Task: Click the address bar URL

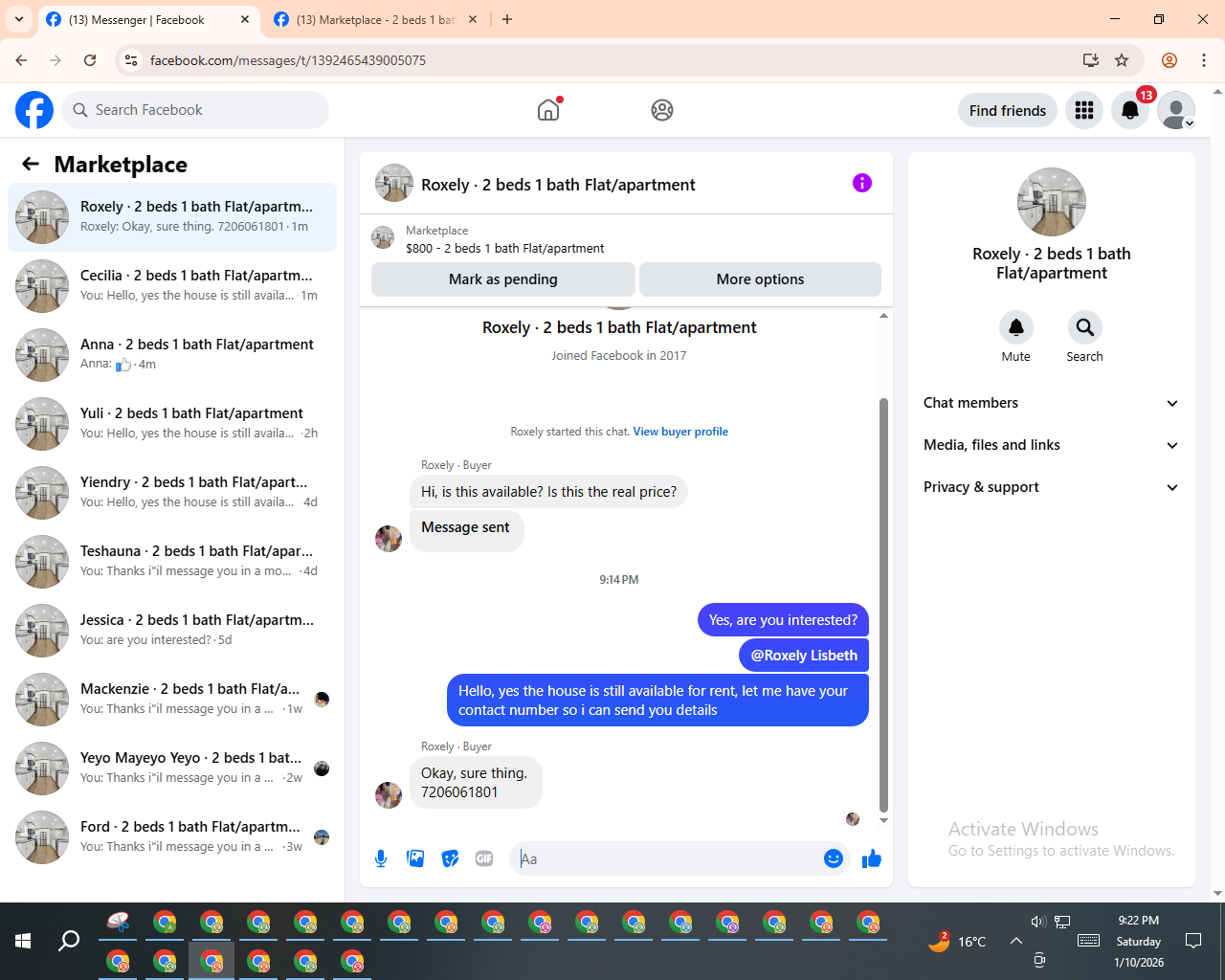Action: [288, 60]
